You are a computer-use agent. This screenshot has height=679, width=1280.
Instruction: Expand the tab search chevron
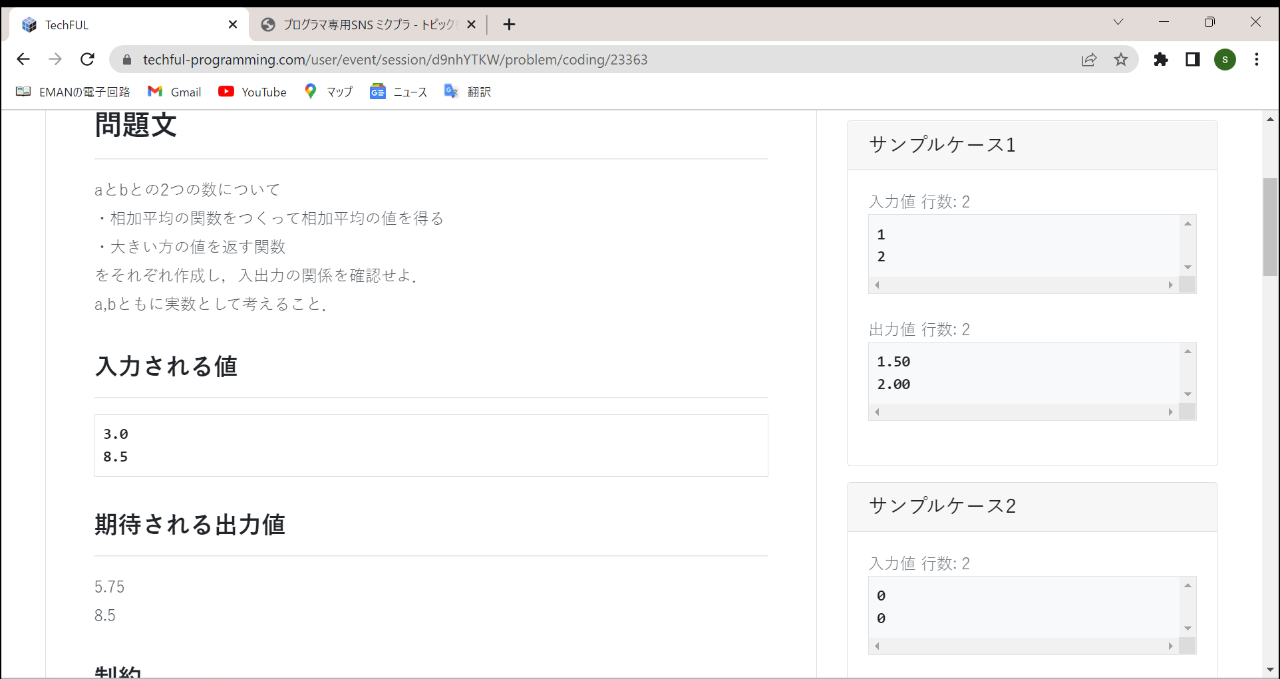pos(1118,22)
